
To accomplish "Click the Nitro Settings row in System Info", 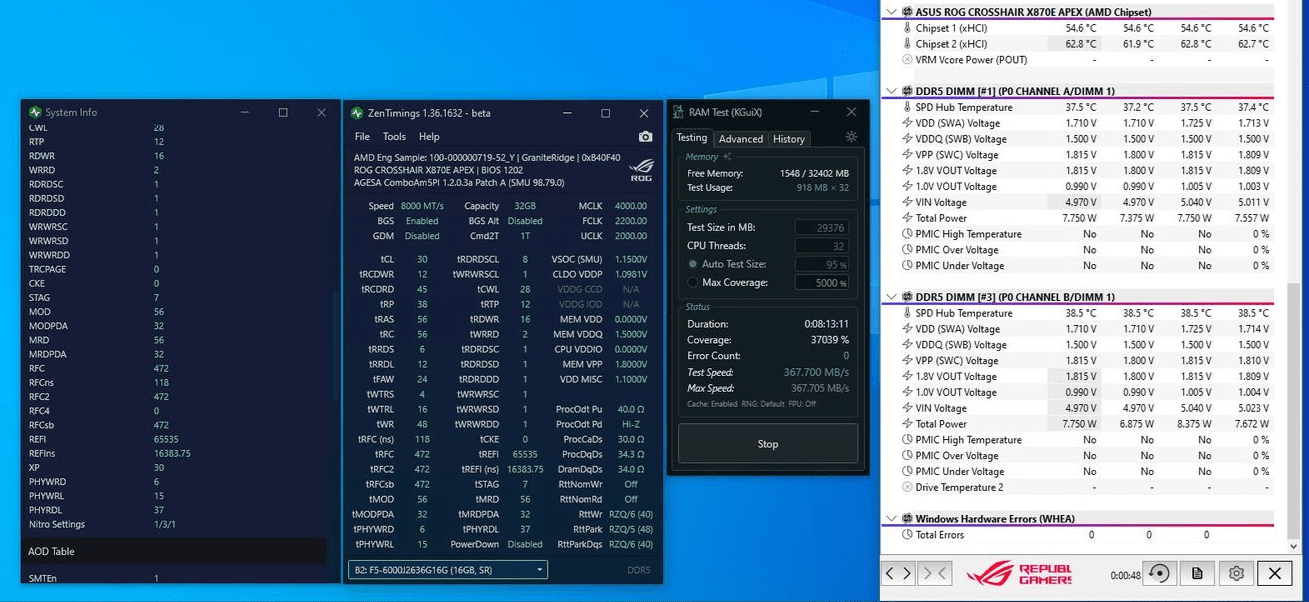I will coord(174,524).
